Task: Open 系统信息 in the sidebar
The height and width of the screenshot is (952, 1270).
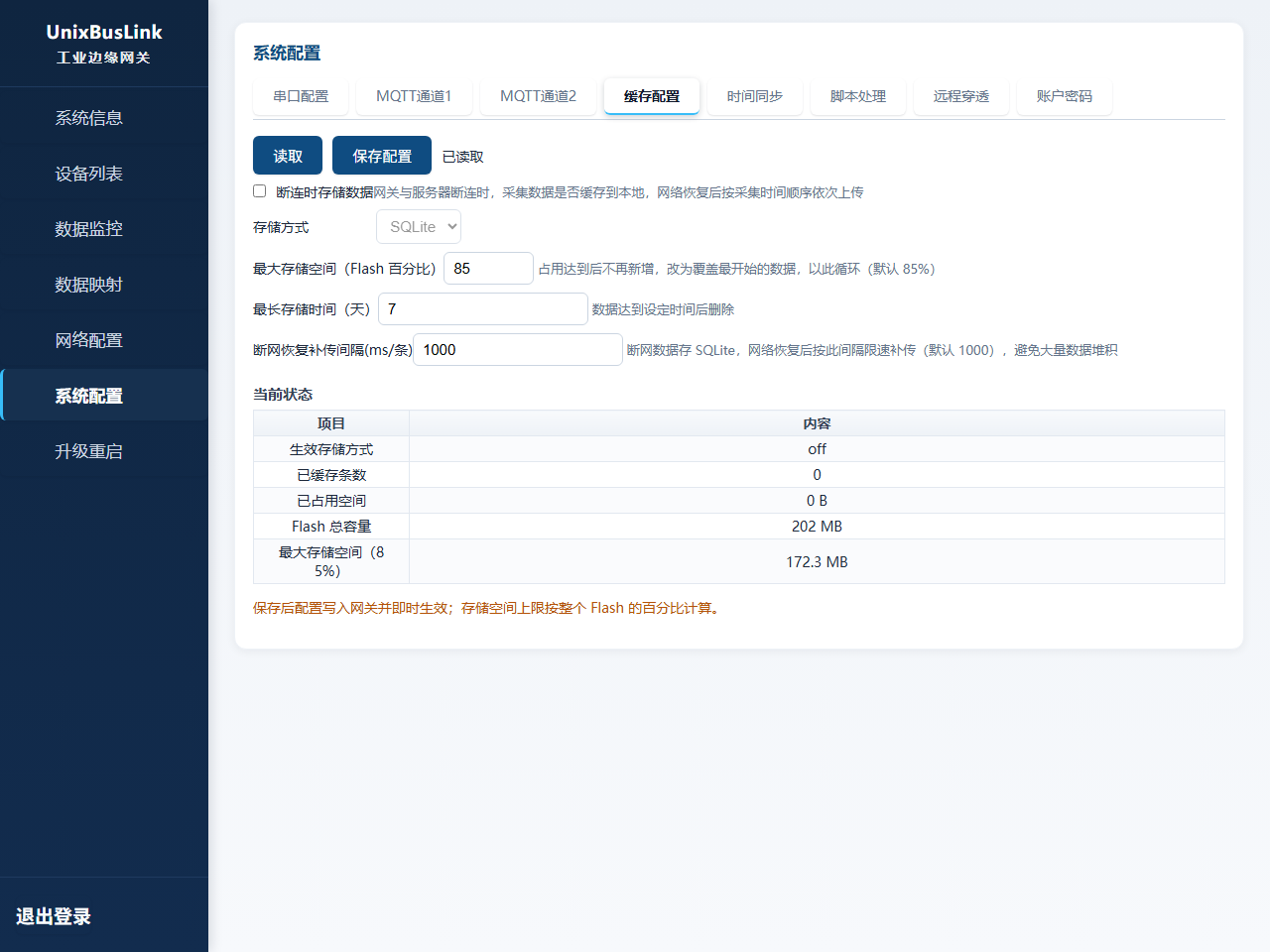Action: (x=104, y=118)
